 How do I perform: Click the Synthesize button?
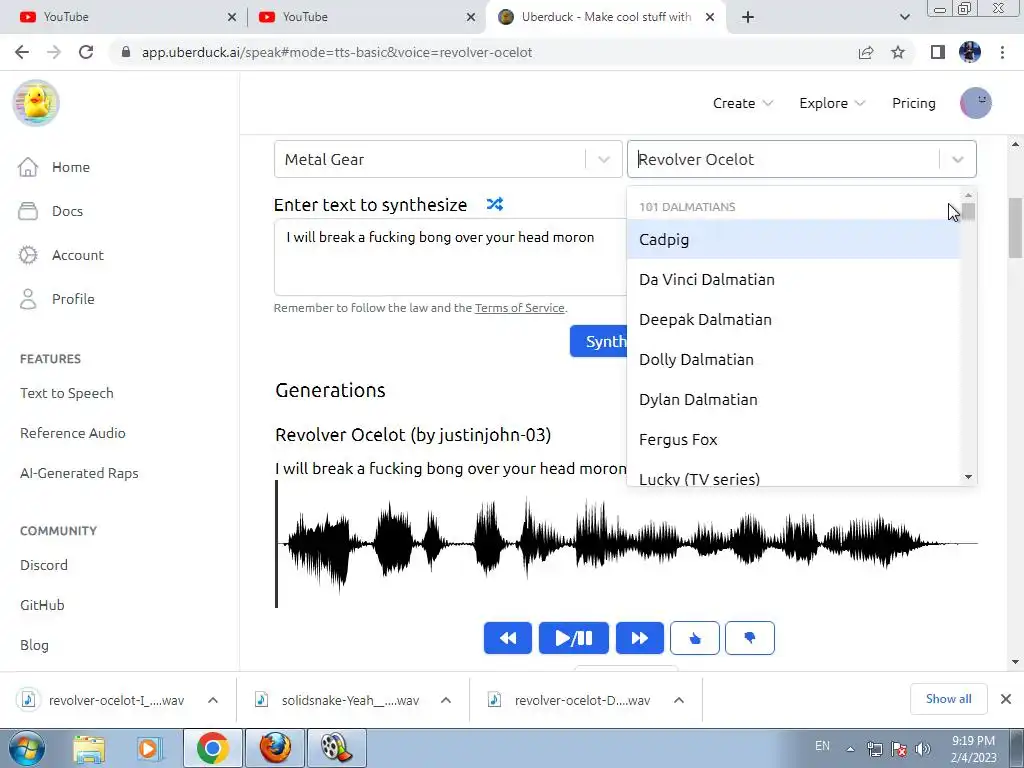point(598,341)
